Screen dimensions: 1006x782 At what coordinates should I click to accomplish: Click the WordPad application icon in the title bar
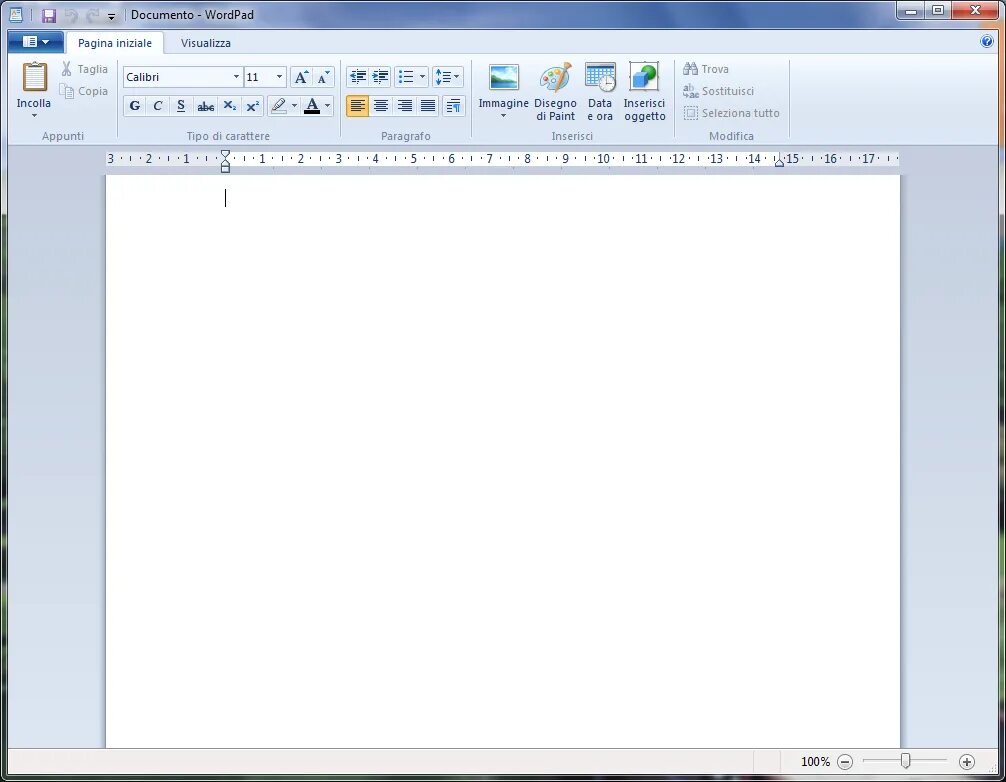click(17, 15)
